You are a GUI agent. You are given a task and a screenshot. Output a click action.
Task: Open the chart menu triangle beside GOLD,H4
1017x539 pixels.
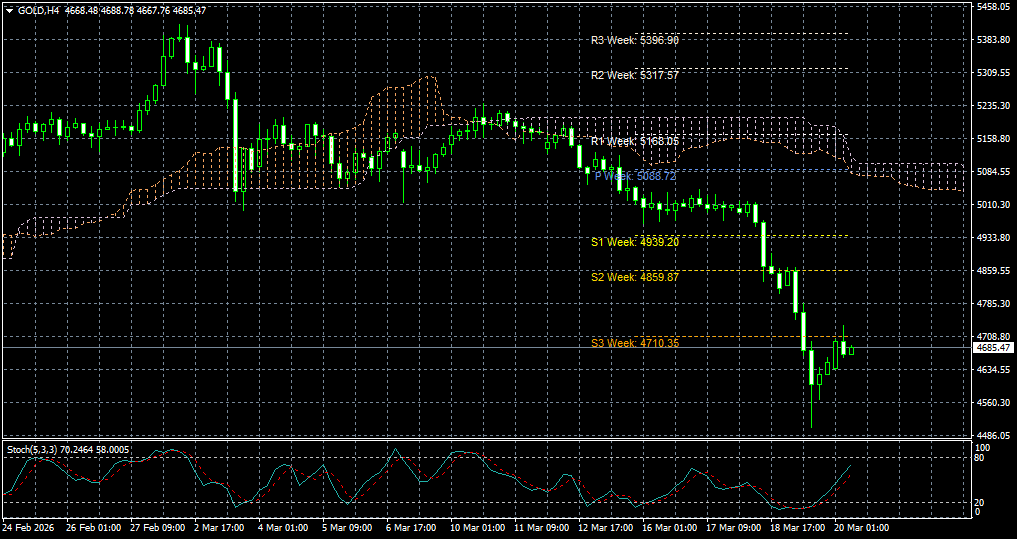9,11
